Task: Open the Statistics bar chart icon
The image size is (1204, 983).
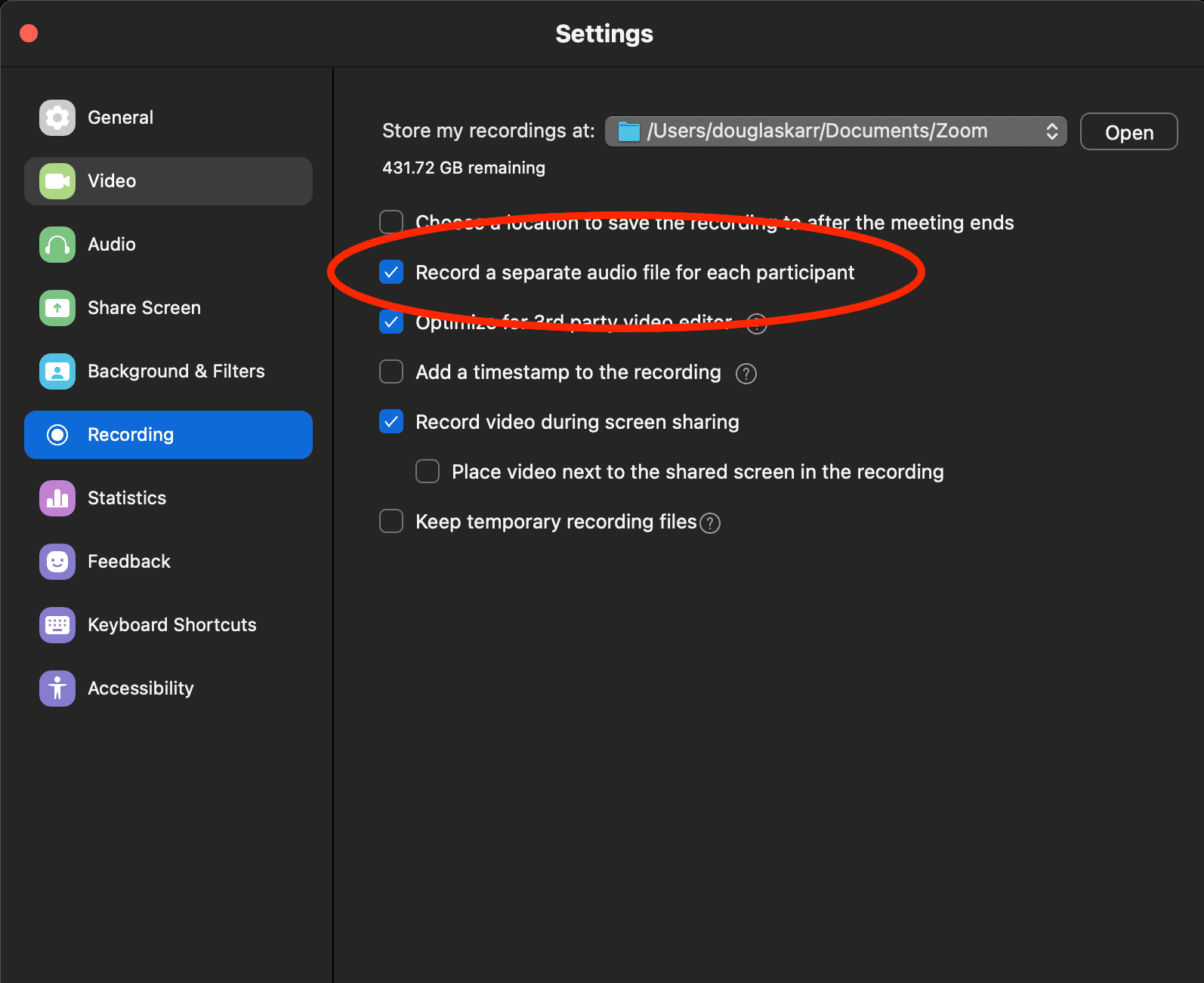Action: [57, 498]
